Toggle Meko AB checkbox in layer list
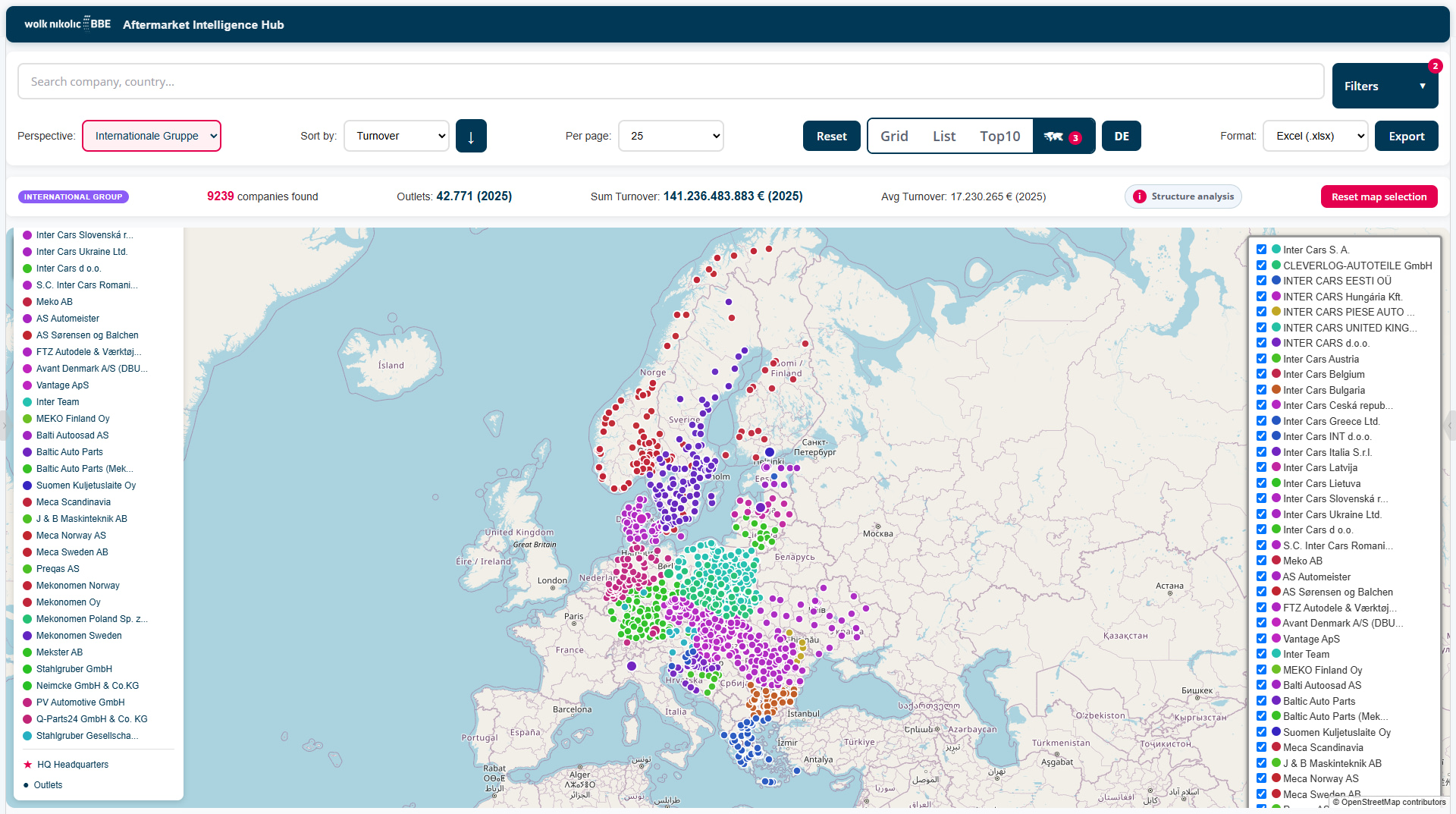 tap(1261, 561)
